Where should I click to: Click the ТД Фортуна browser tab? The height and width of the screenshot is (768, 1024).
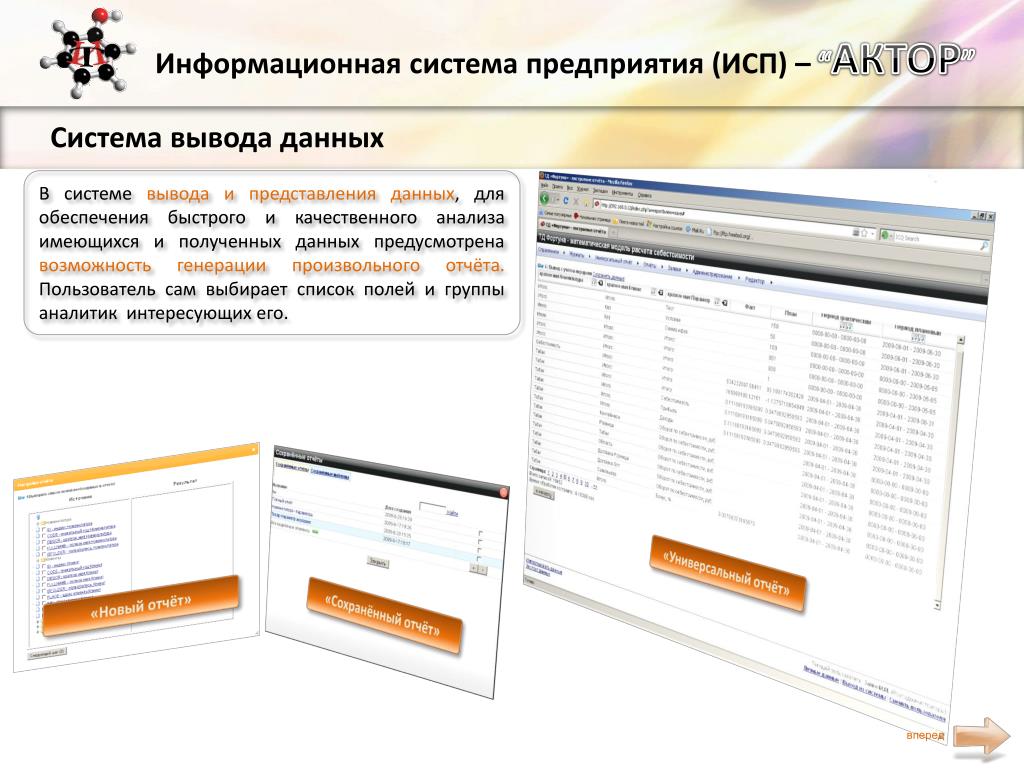pos(574,228)
